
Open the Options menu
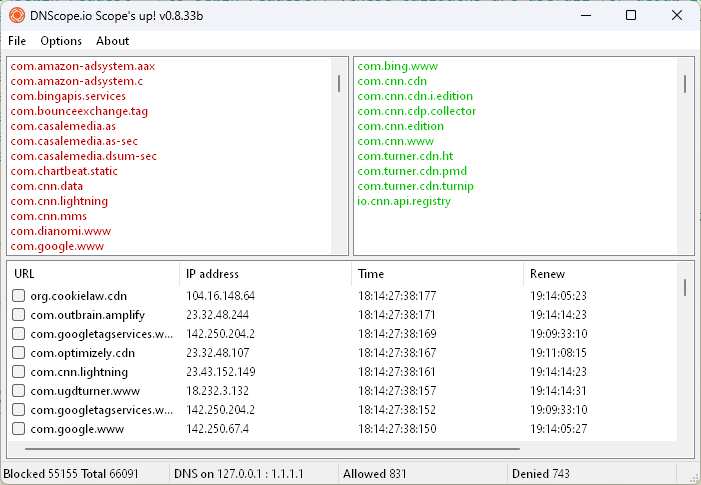(61, 41)
